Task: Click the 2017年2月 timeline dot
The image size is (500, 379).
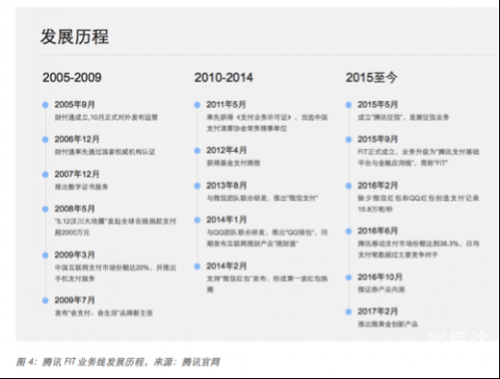Action: click(349, 312)
